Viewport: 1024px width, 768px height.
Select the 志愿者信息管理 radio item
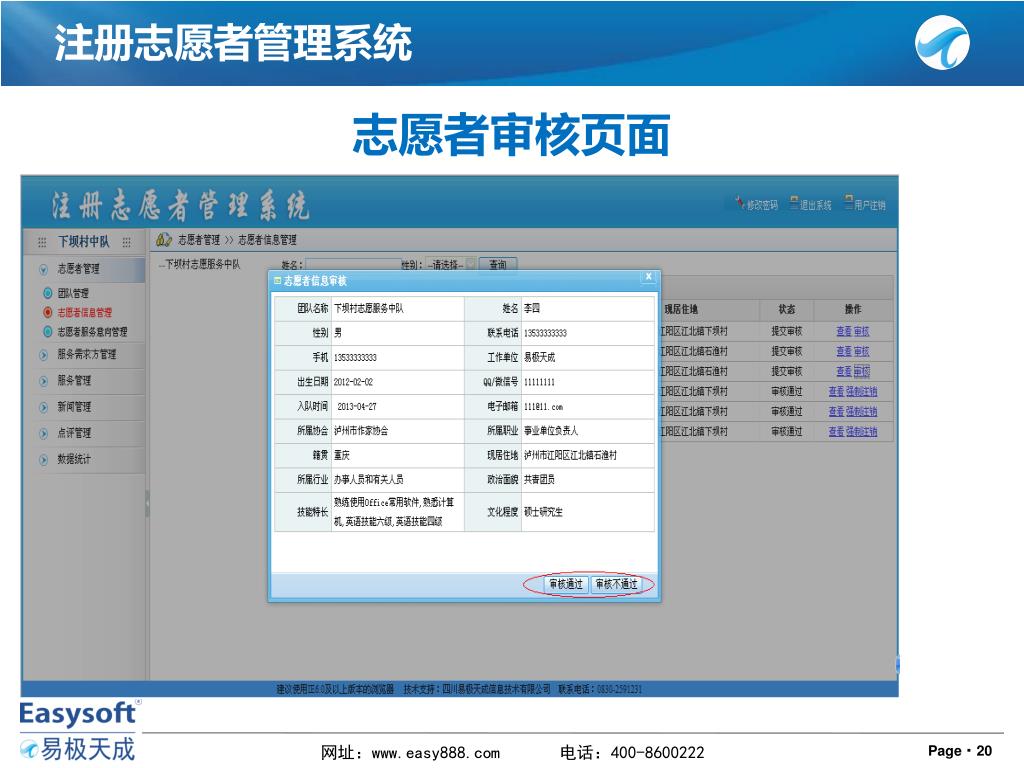point(47,312)
